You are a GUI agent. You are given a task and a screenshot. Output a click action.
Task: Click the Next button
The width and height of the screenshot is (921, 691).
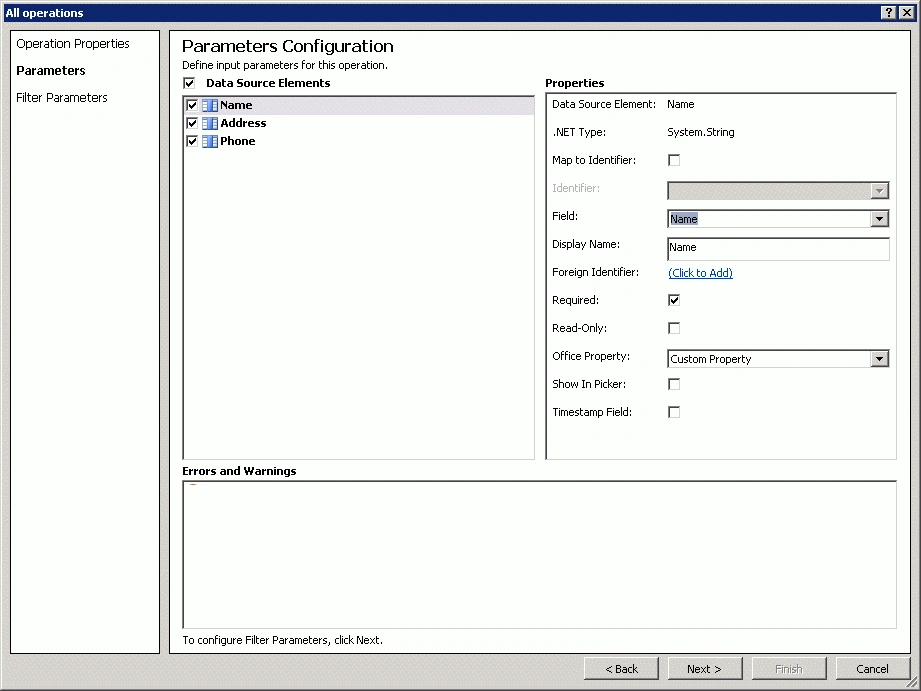coord(705,669)
